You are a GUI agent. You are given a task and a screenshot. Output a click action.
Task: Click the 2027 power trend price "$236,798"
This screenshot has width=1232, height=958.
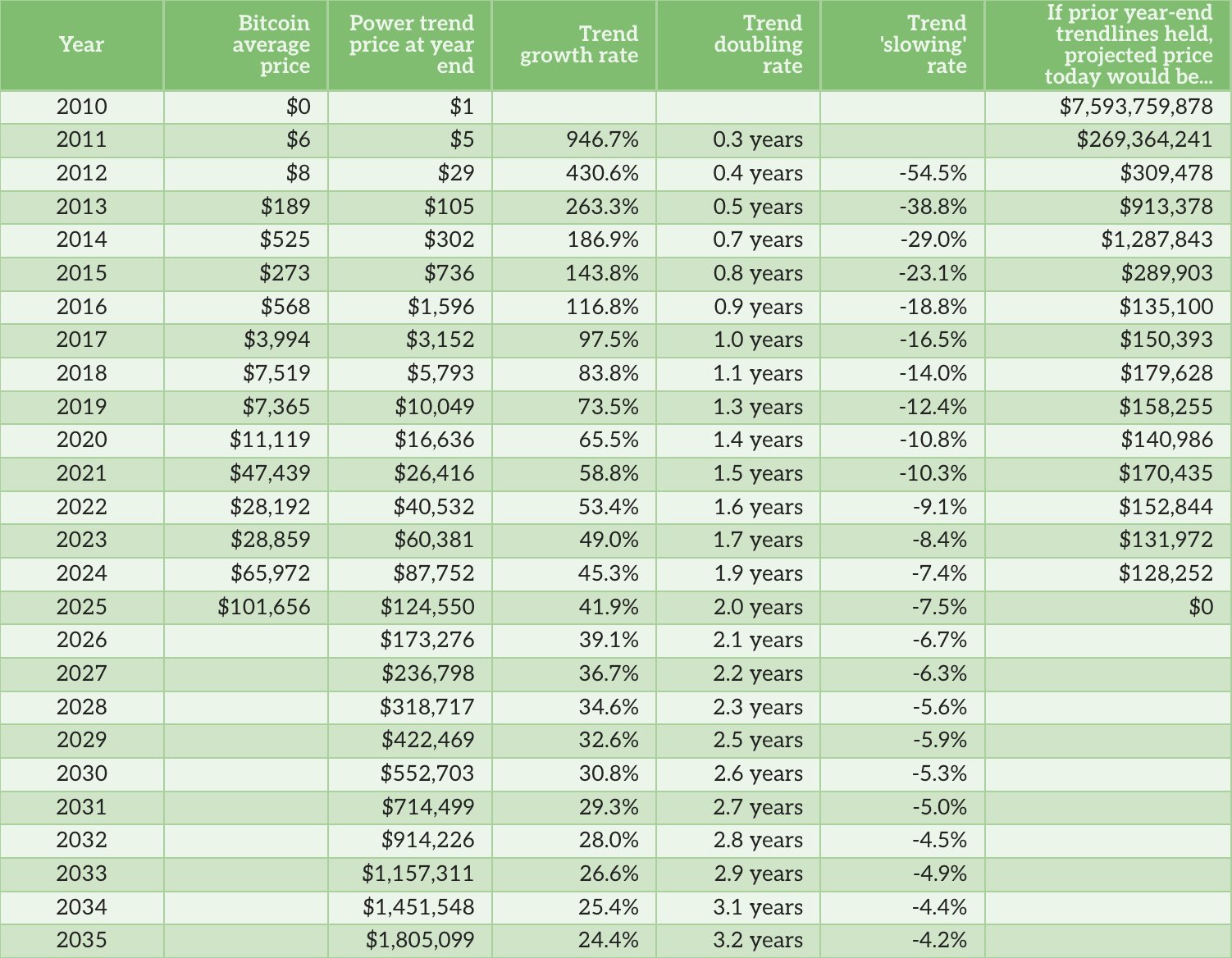[x=428, y=673]
